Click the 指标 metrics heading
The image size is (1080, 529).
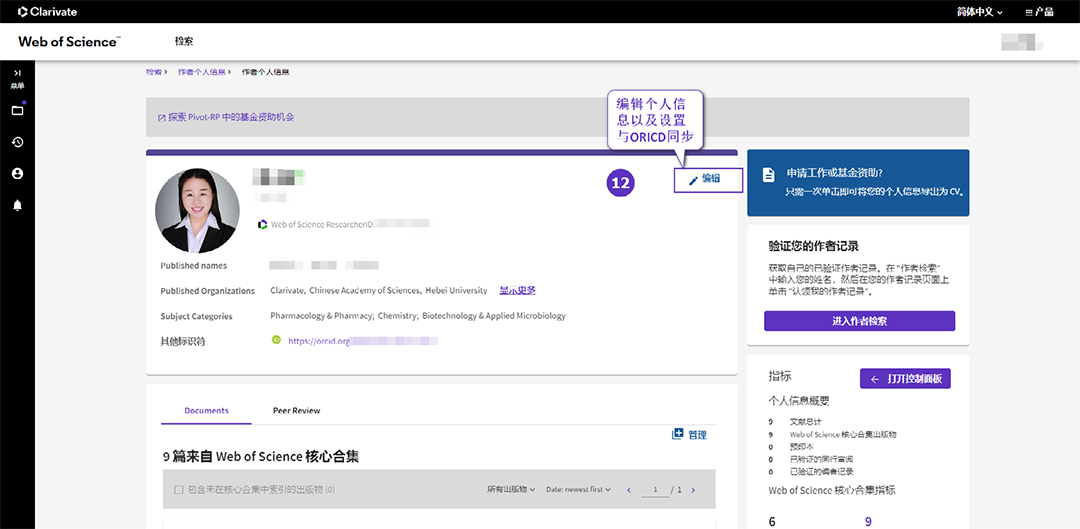(x=780, y=376)
